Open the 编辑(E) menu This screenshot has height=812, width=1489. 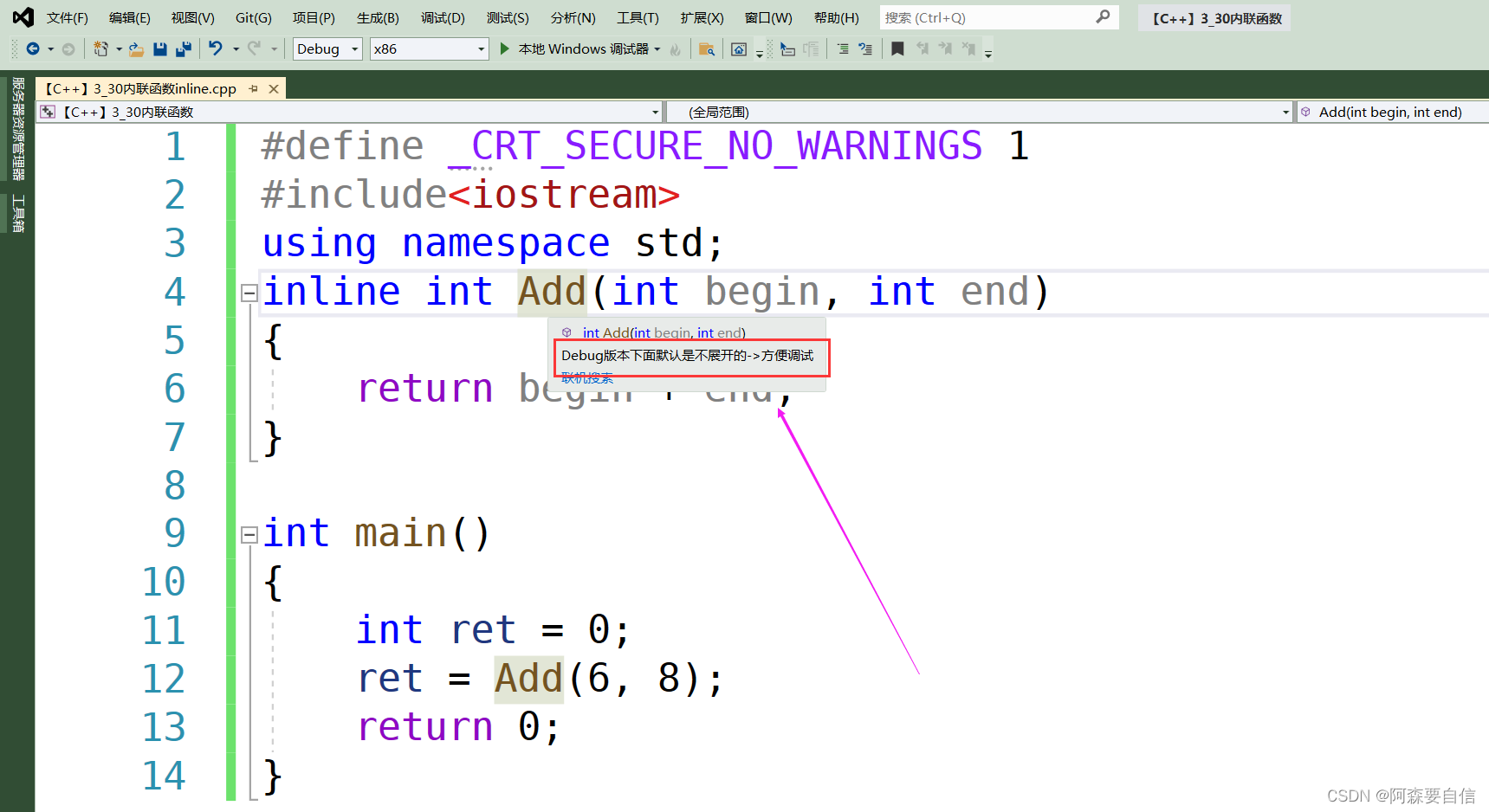pyautogui.click(x=130, y=17)
